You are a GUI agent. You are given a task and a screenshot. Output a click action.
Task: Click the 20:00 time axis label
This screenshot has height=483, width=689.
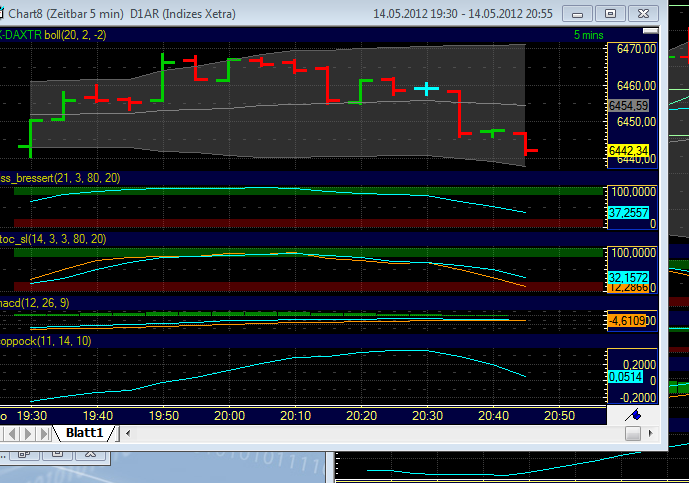point(230,416)
